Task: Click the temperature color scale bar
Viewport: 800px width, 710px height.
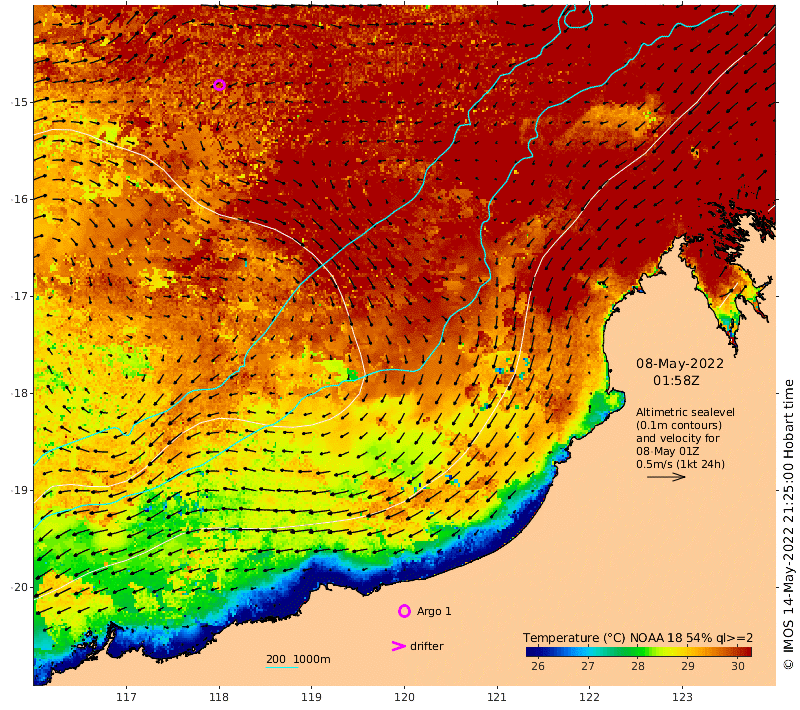Action: click(x=638, y=651)
